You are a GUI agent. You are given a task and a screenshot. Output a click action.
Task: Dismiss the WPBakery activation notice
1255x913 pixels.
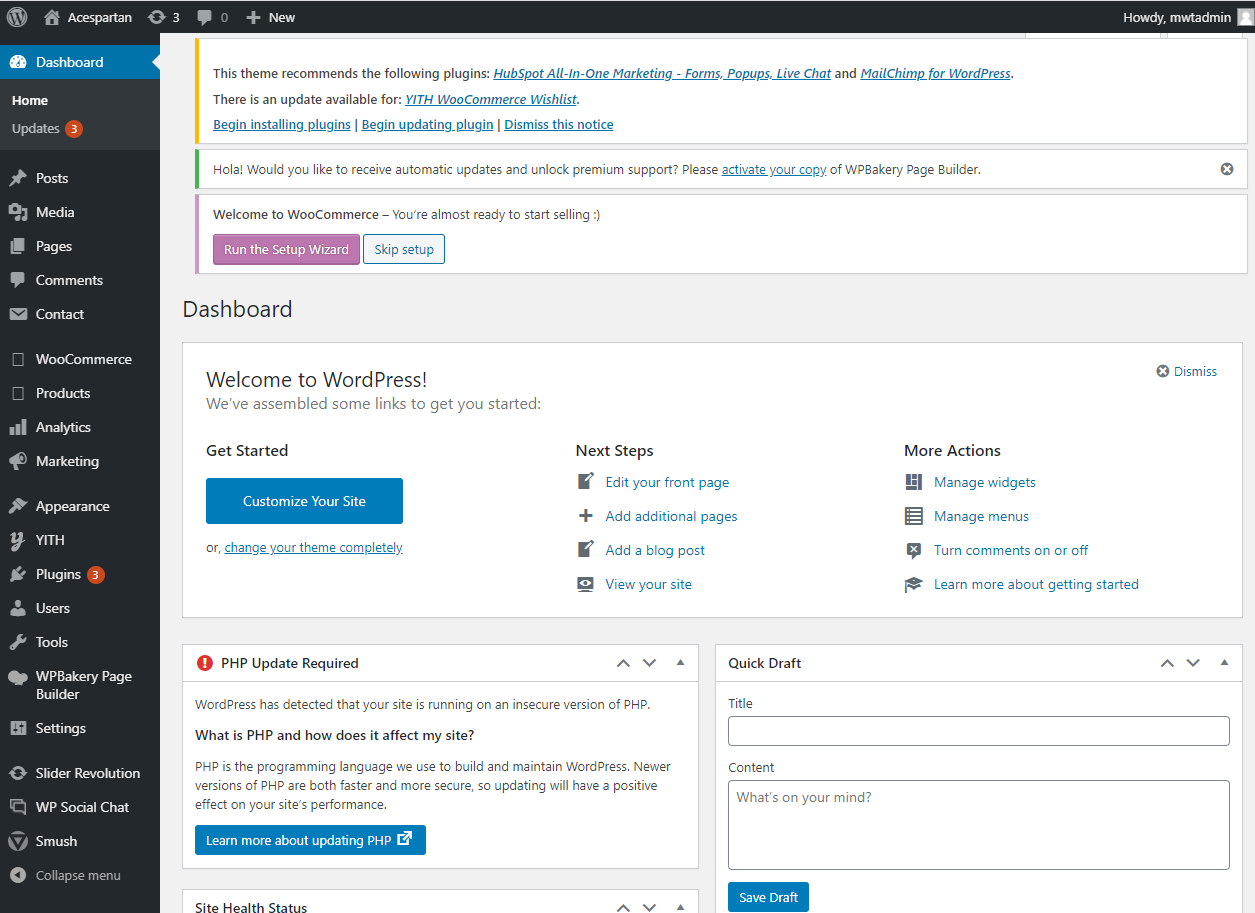pos(1227,169)
